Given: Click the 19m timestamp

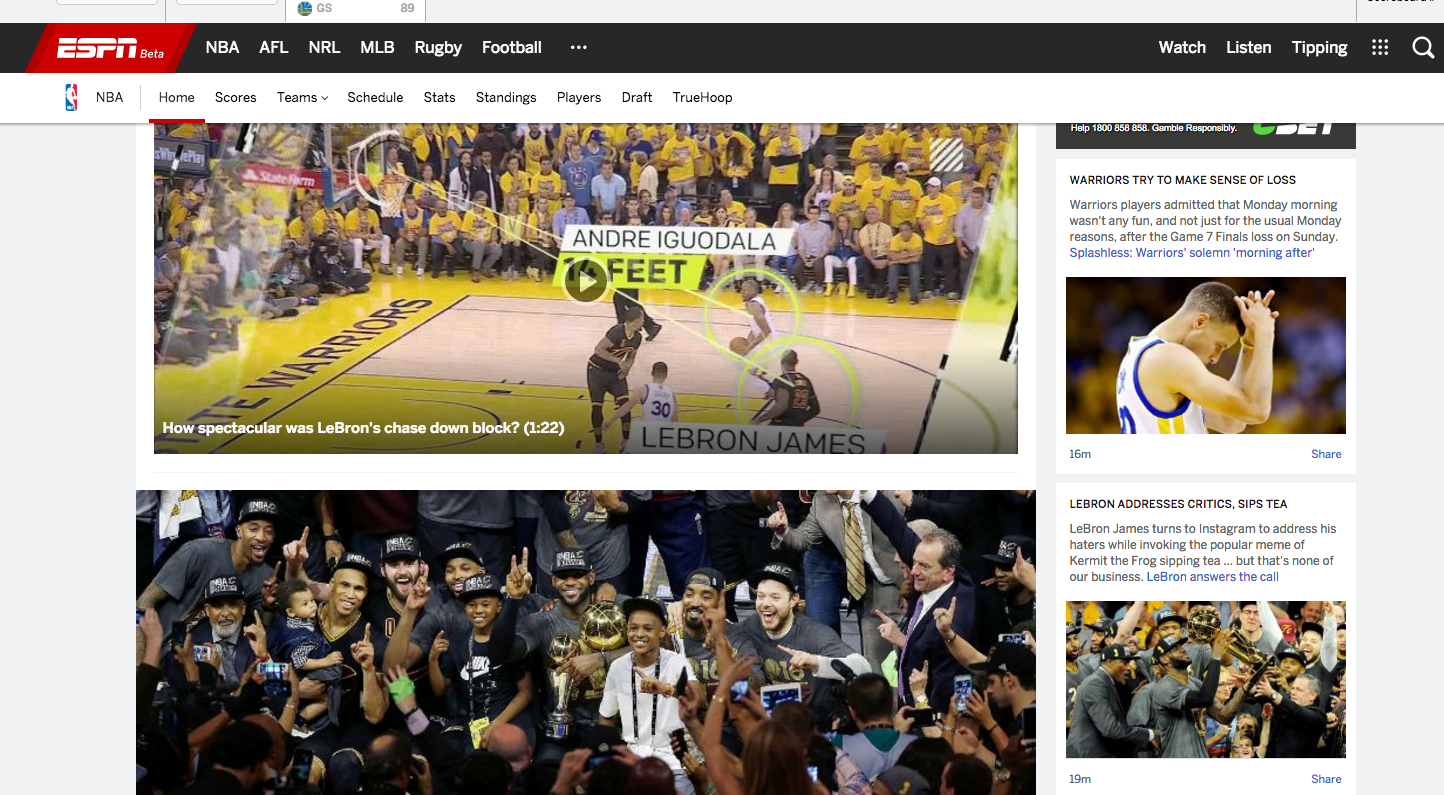Looking at the screenshot, I should (x=1080, y=779).
